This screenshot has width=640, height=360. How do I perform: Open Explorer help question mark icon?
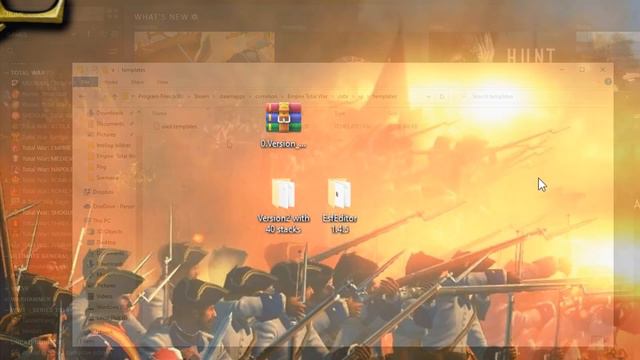608,82
